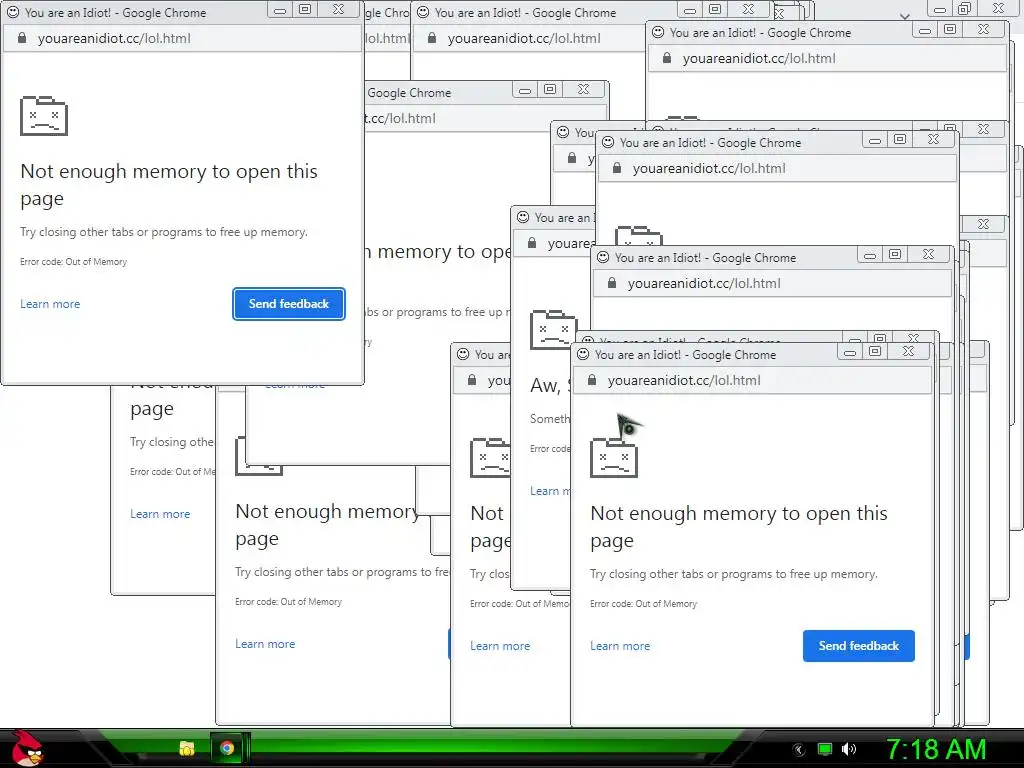Open Learn more in the top-left window

50,304
